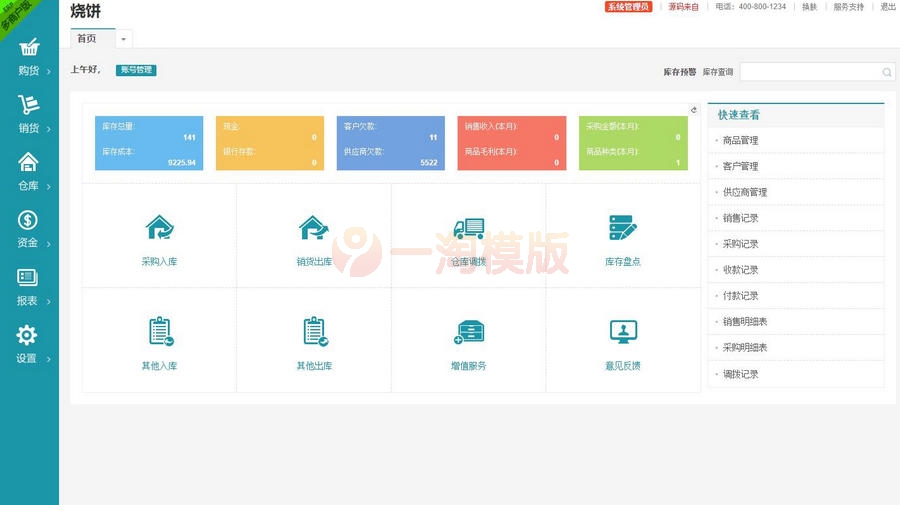The height and width of the screenshot is (505, 900).
Task: Expand the 仓库 warehouse sidebar menu
Action: [x=29, y=172]
